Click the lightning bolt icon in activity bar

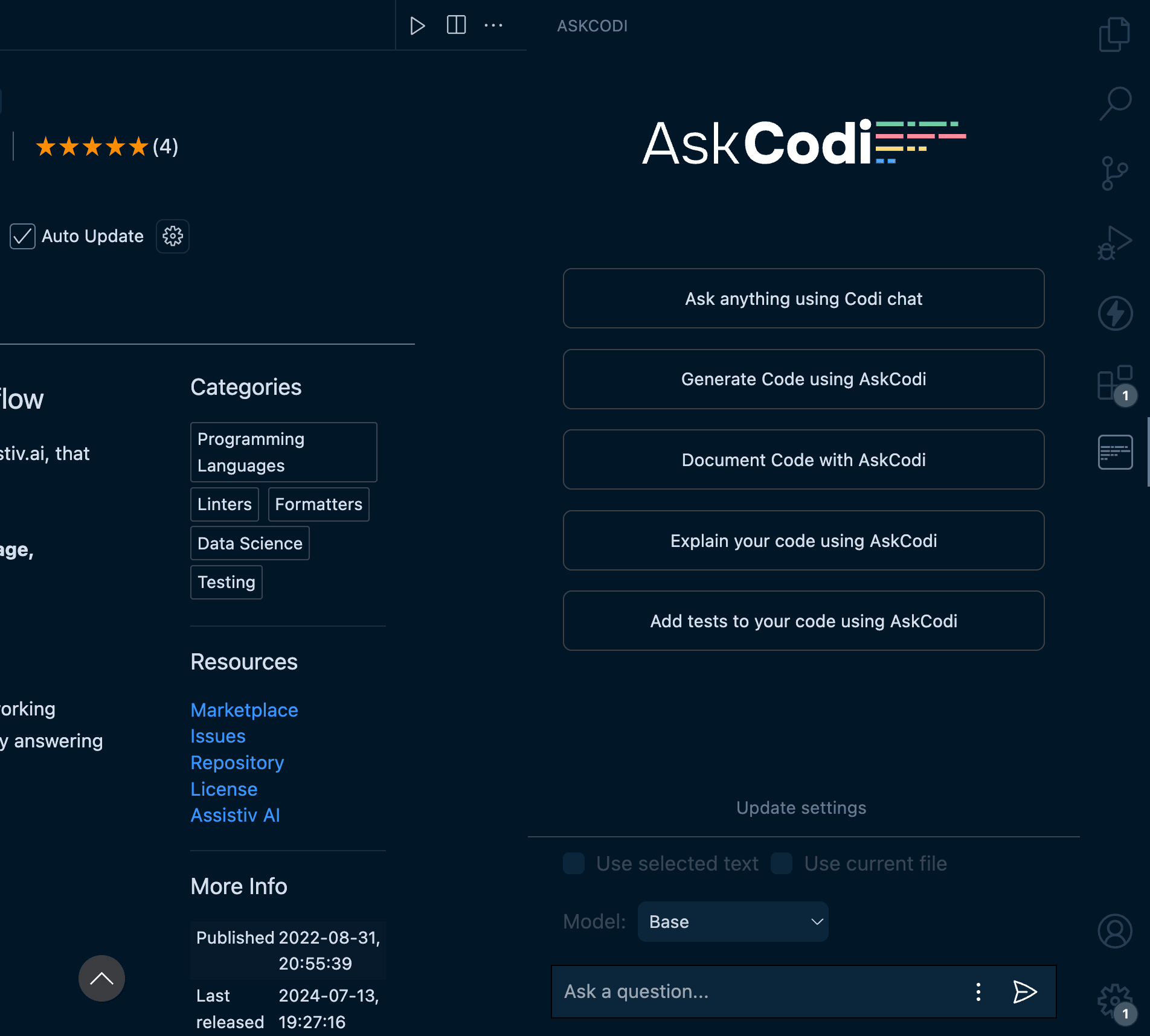tap(1115, 313)
